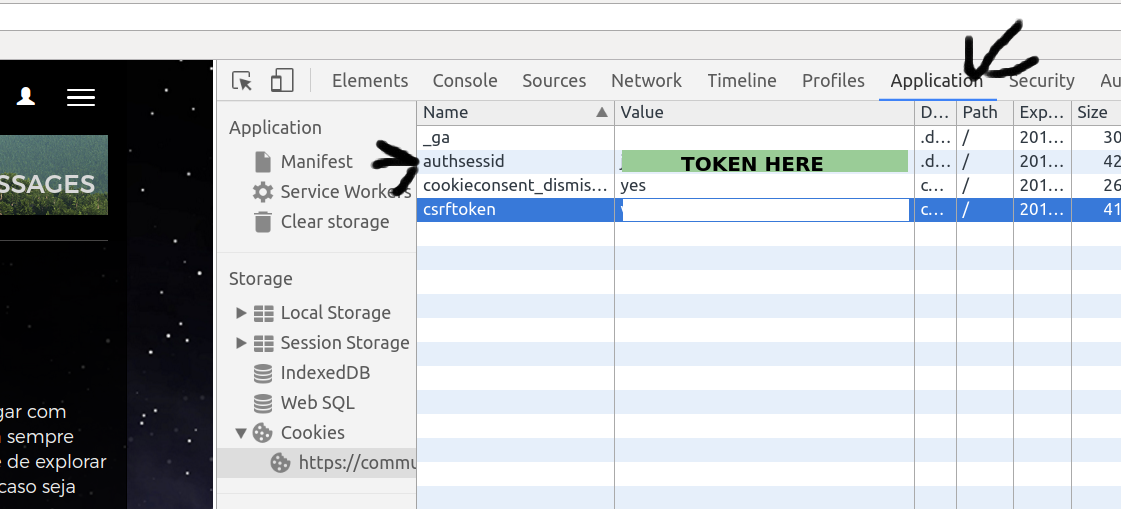Click the Manifest file icon
The width and height of the screenshot is (1121, 509).
pos(263,162)
